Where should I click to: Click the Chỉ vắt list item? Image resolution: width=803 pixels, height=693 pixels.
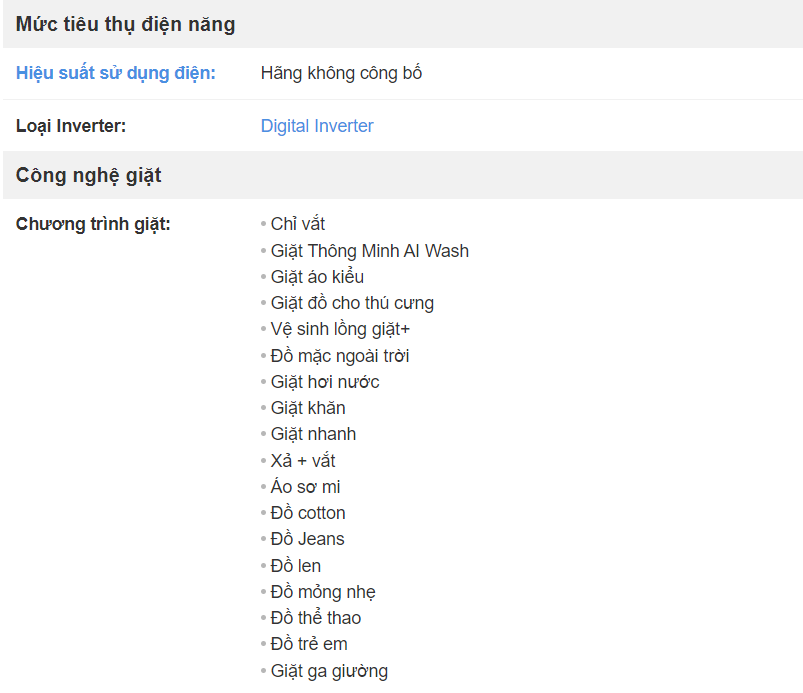point(298,224)
